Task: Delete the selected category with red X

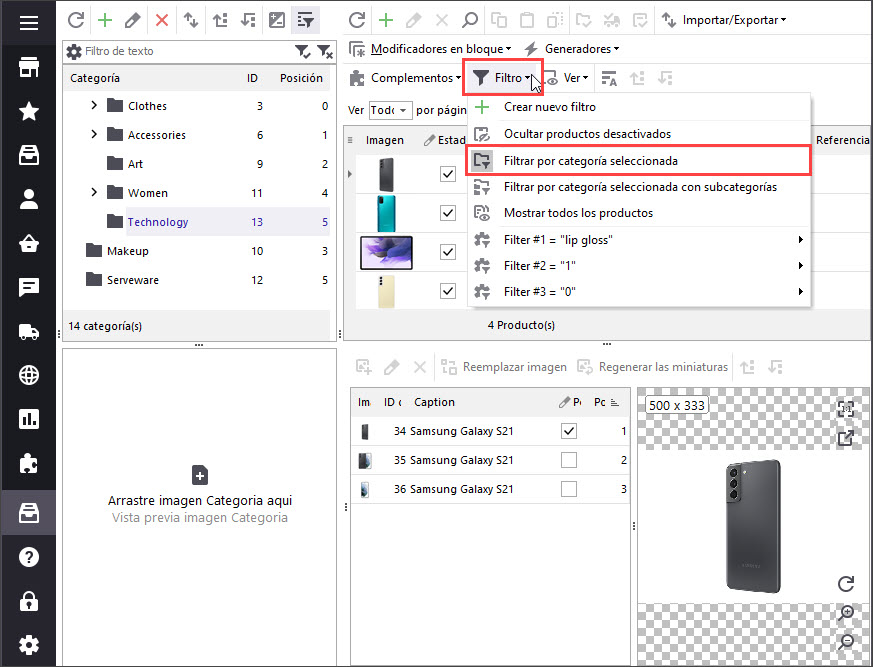Action: coord(161,21)
